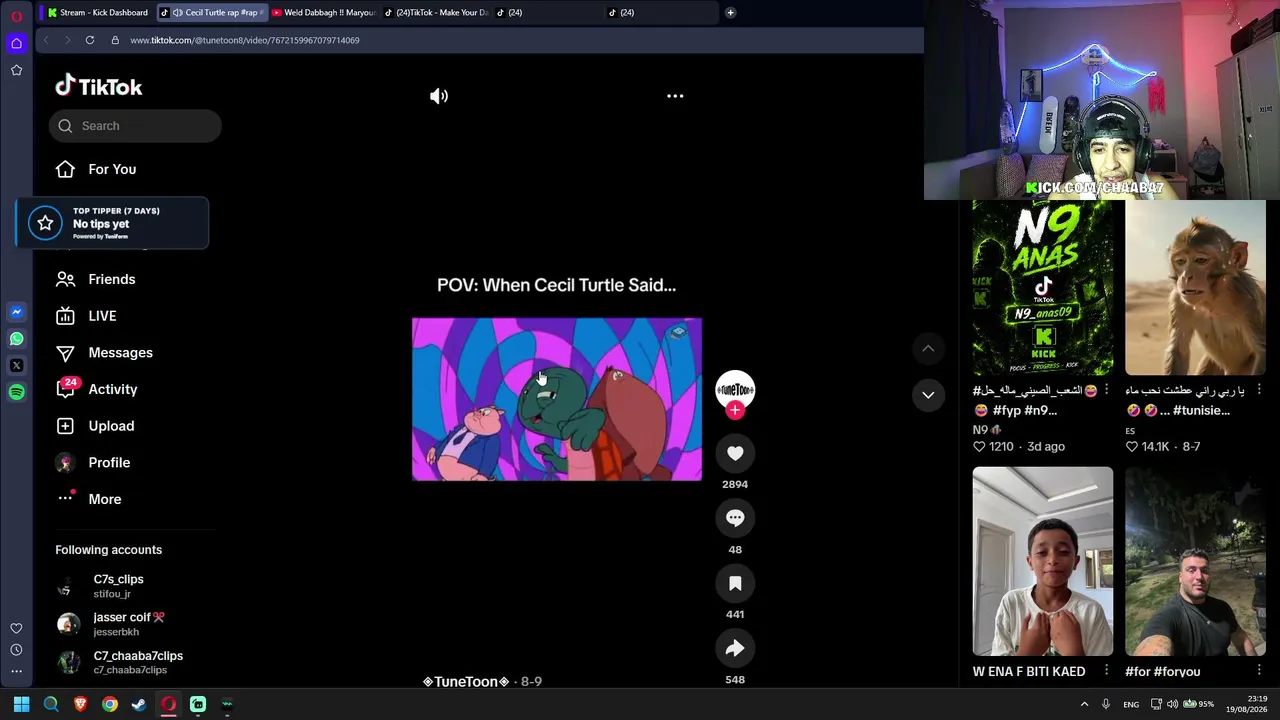1280x720 pixels.
Task: Switch to the Cecil Turtle rap tab
Action: (x=213, y=13)
